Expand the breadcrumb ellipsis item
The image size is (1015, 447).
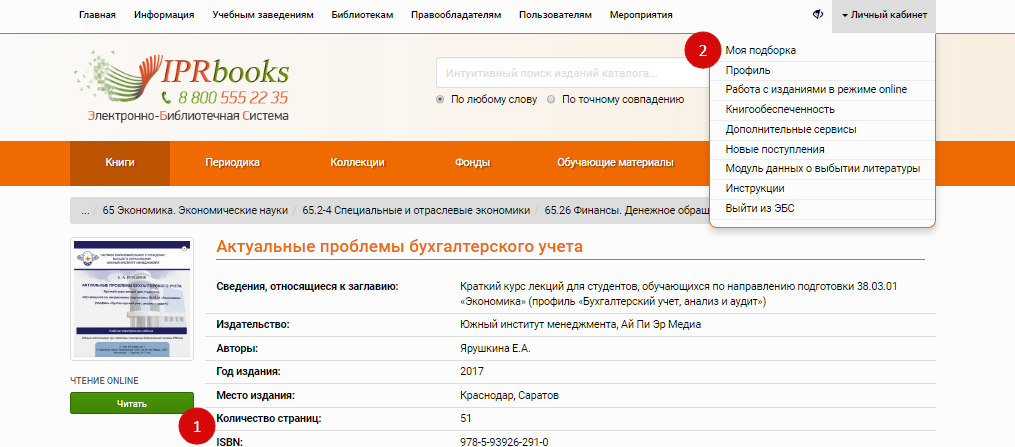[85, 211]
